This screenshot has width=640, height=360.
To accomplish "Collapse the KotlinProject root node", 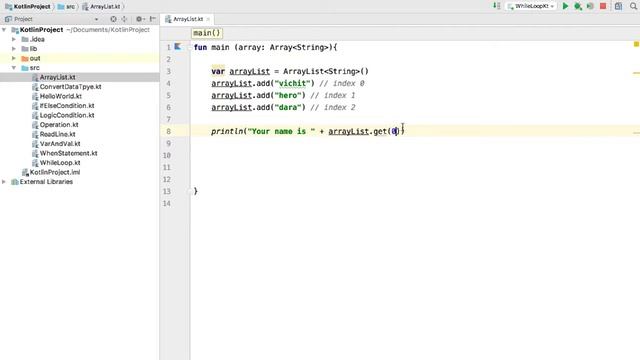I will tap(4, 30).
